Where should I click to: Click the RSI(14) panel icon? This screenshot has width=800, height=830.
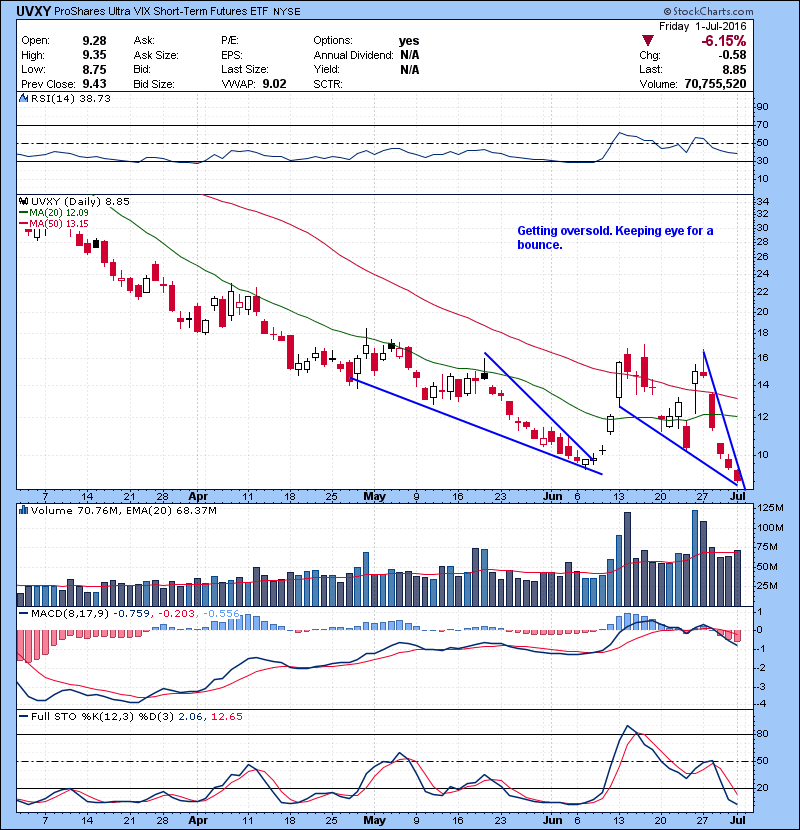[x=23, y=98]
